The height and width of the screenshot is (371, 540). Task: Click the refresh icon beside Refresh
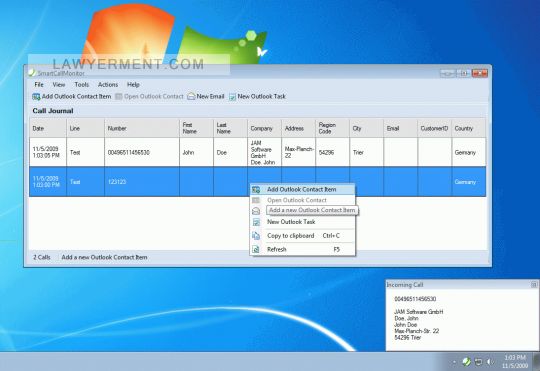tap(256, 249)
